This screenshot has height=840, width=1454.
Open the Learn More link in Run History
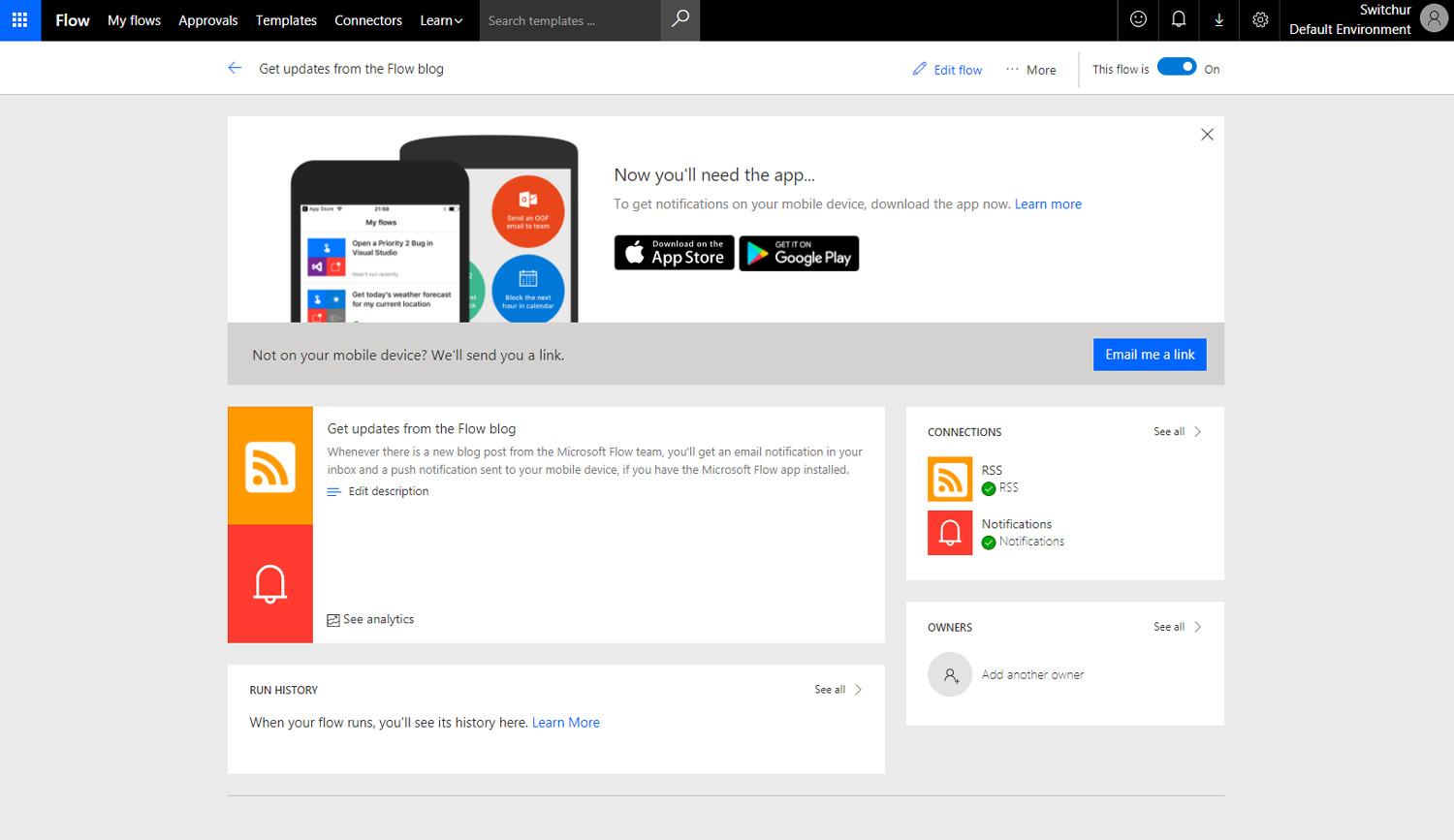[x=565, y=722]
